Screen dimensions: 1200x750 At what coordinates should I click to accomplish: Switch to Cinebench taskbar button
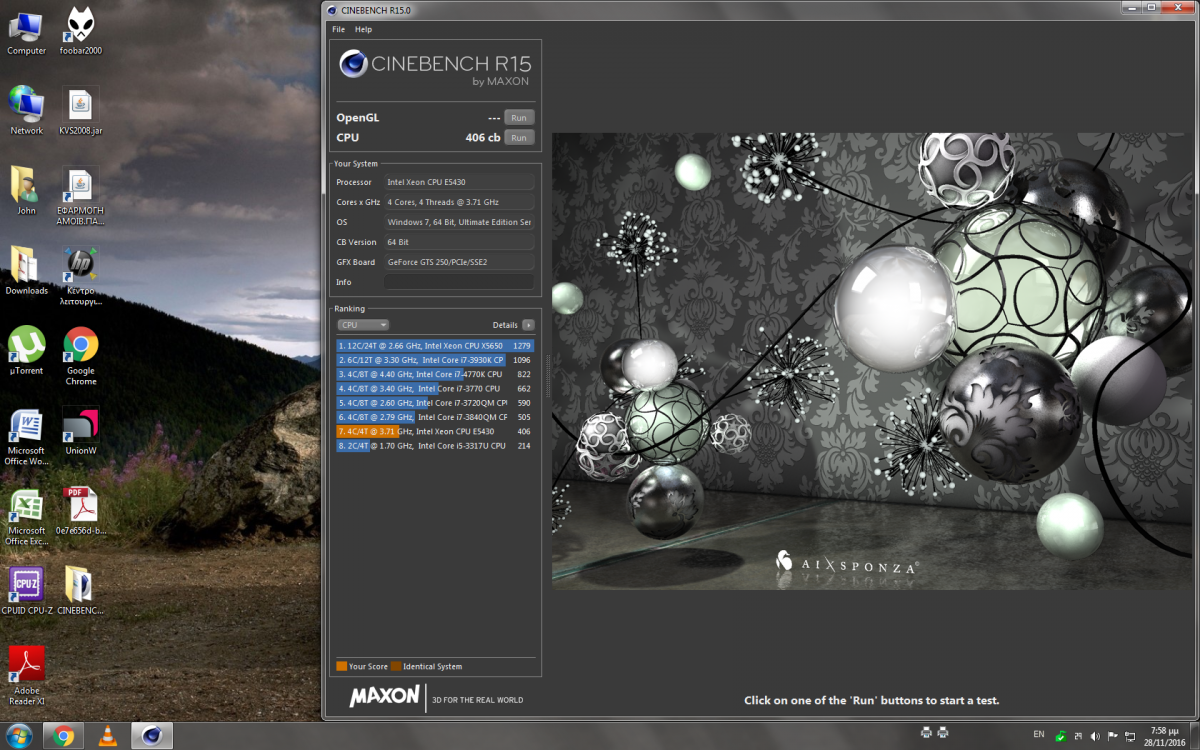click(x=151, y=736)
